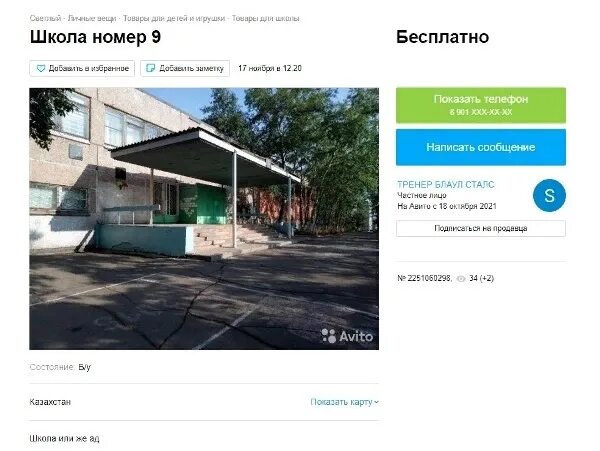600x451 pixels.
Task: Open the Показать карту link
Action: tap(341, 402)
